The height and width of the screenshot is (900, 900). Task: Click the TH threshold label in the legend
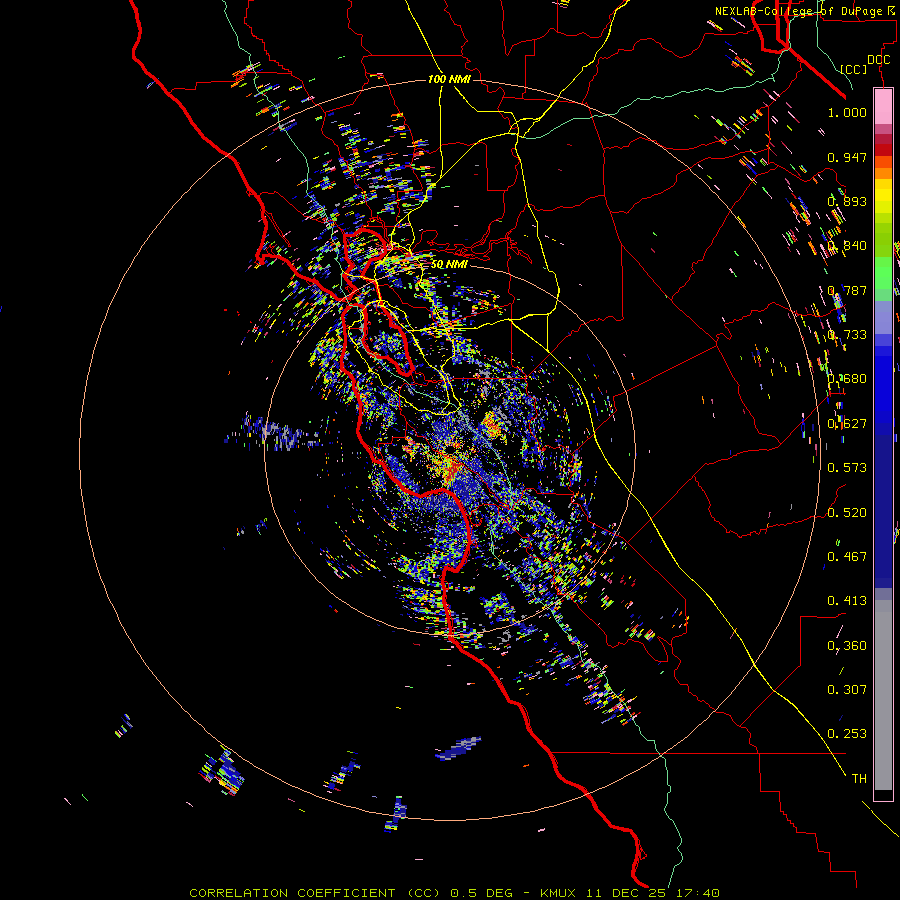coord(859,779)
